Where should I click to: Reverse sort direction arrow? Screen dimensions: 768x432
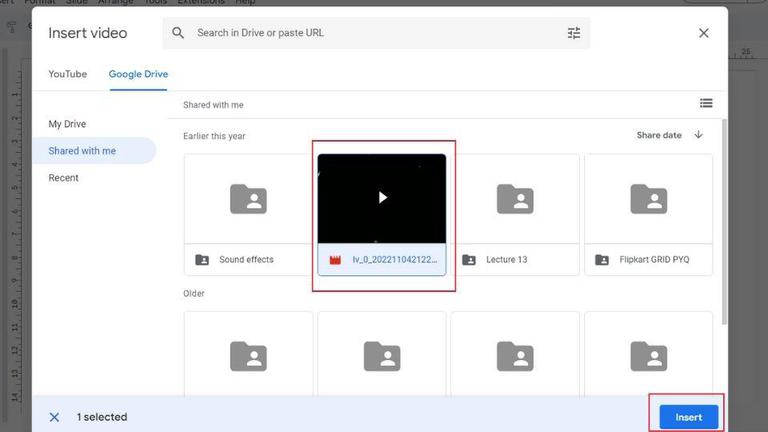pos(698,135)
